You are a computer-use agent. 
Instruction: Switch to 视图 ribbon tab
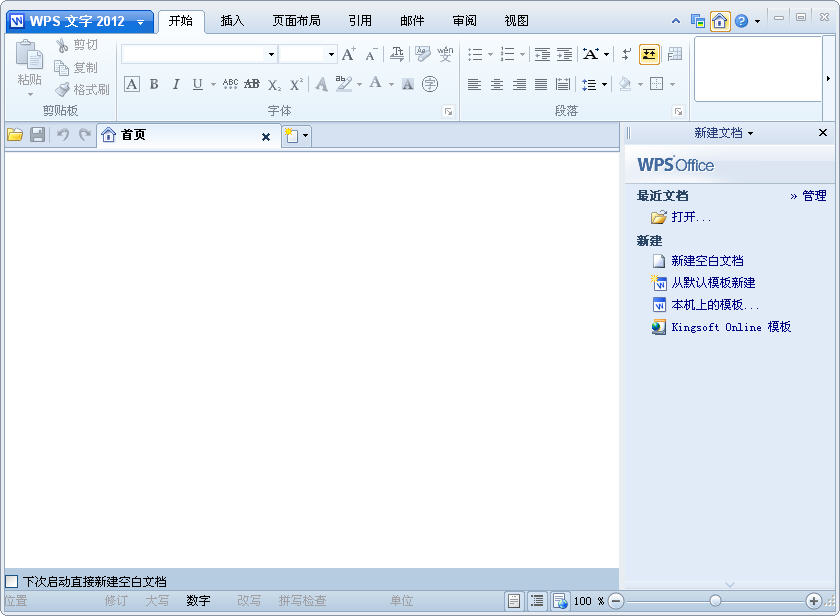tap(516, 21)
